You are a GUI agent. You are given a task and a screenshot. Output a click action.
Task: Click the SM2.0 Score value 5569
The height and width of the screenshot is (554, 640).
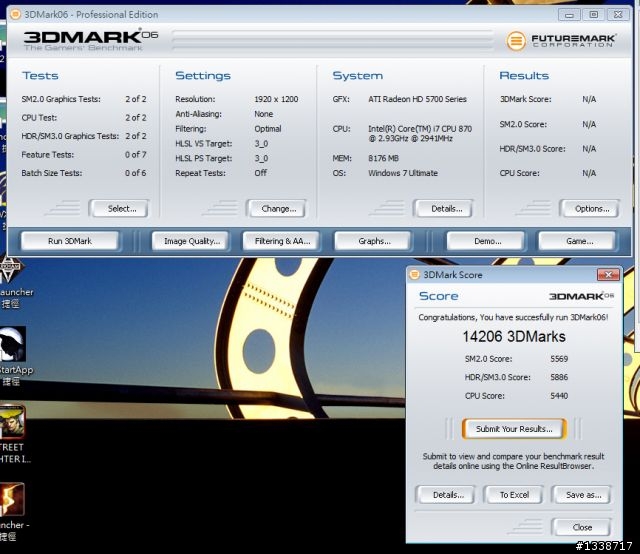(x=559, y=359)
